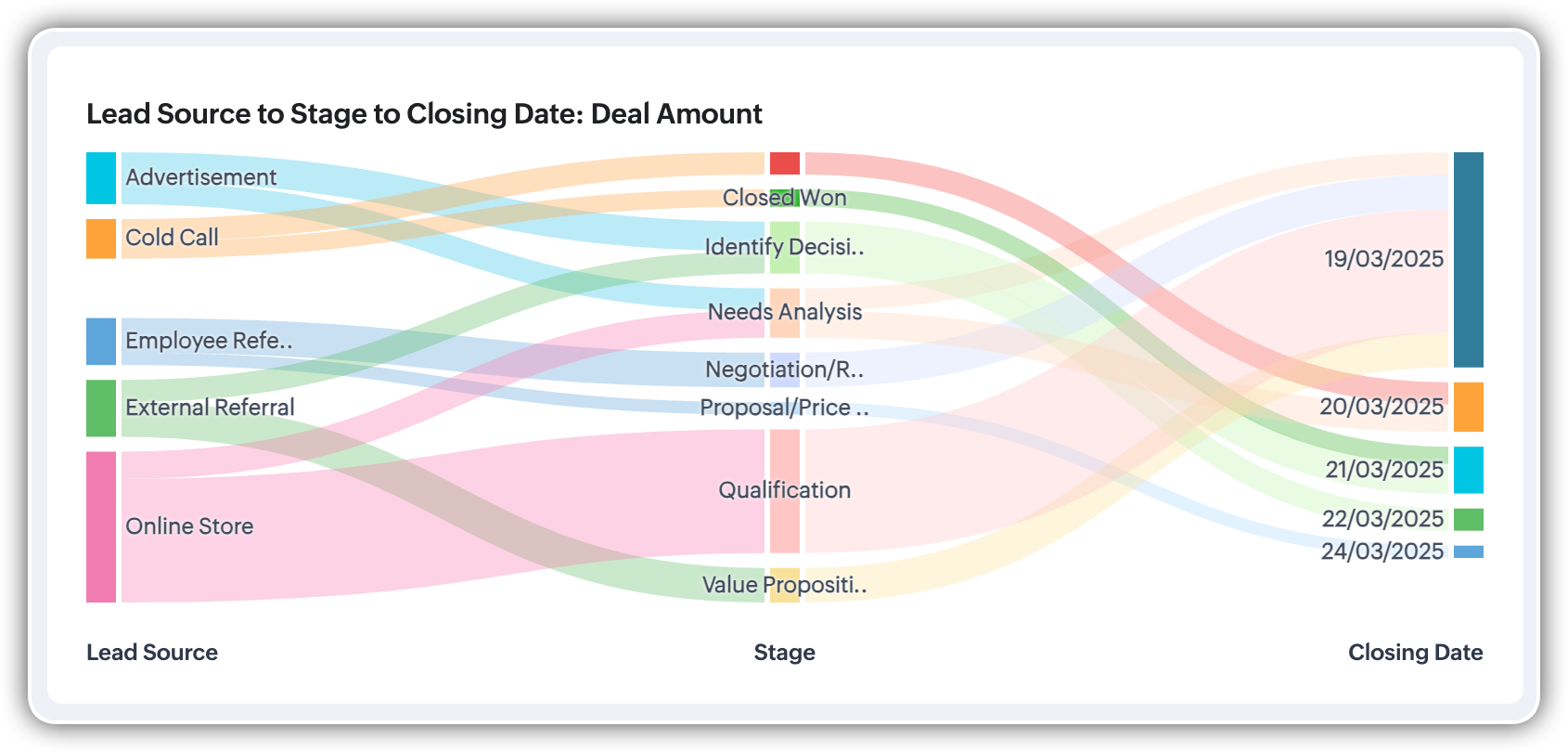This screenshot has width=1568, height=752.
Task: Click the chart title about Deal Amount
Action: click(x=424, y=114)
